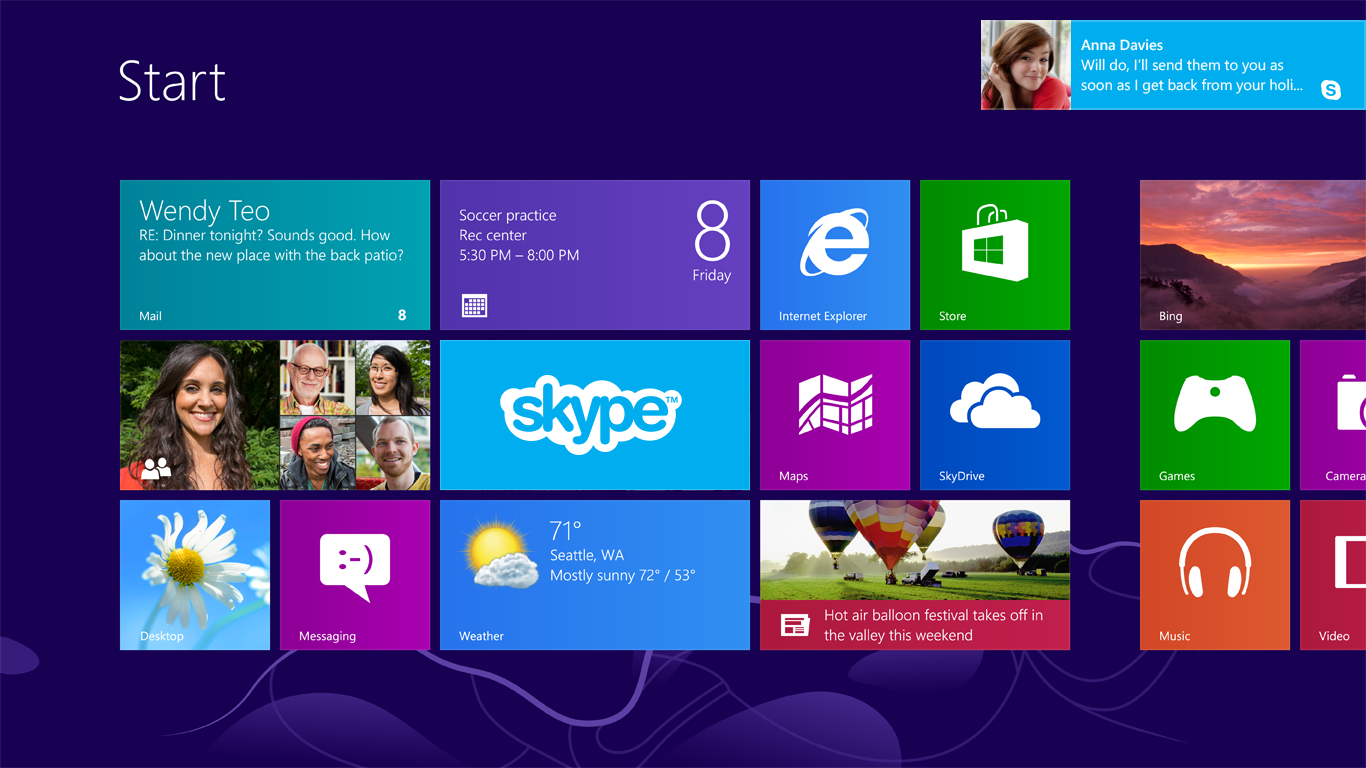This screenshot has width=1366, height=768.
Task: Open the Skype app
Action: coord(594,414)
